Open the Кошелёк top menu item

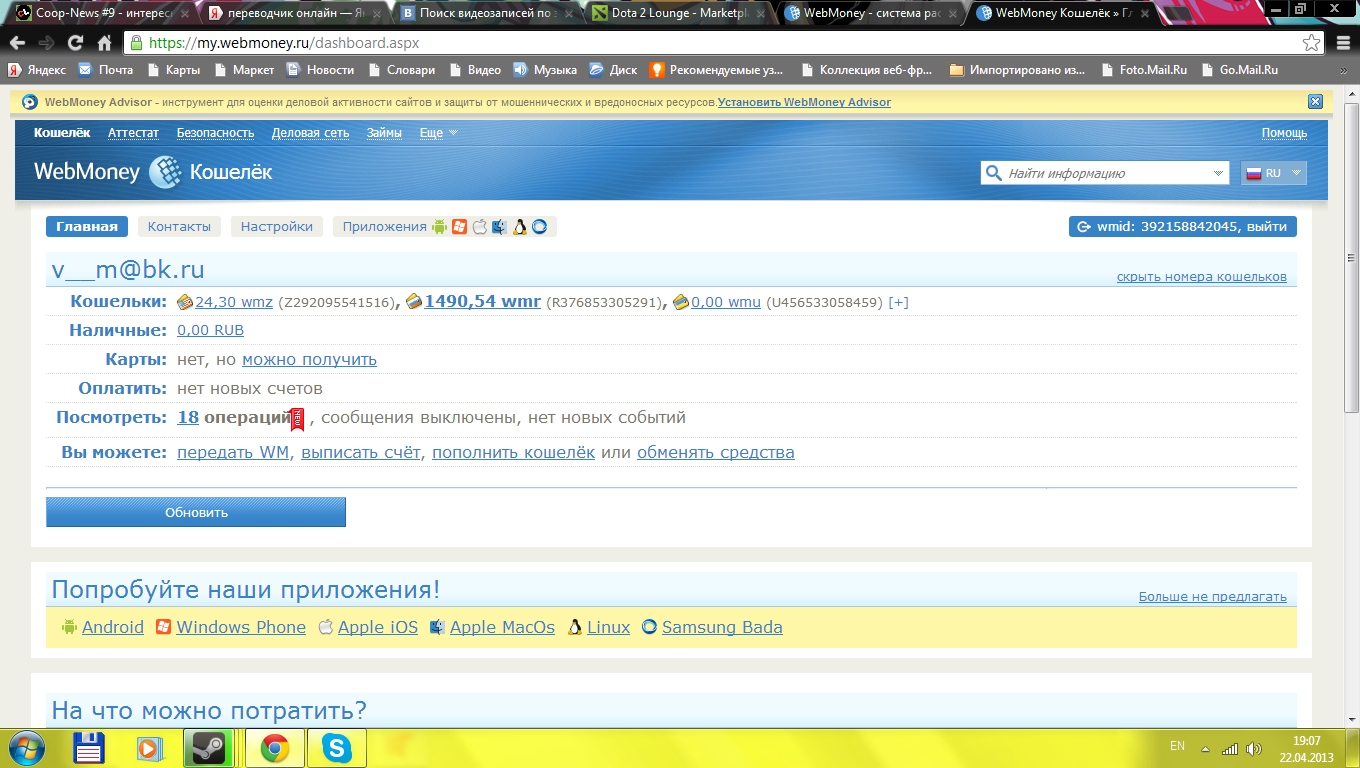62,132
